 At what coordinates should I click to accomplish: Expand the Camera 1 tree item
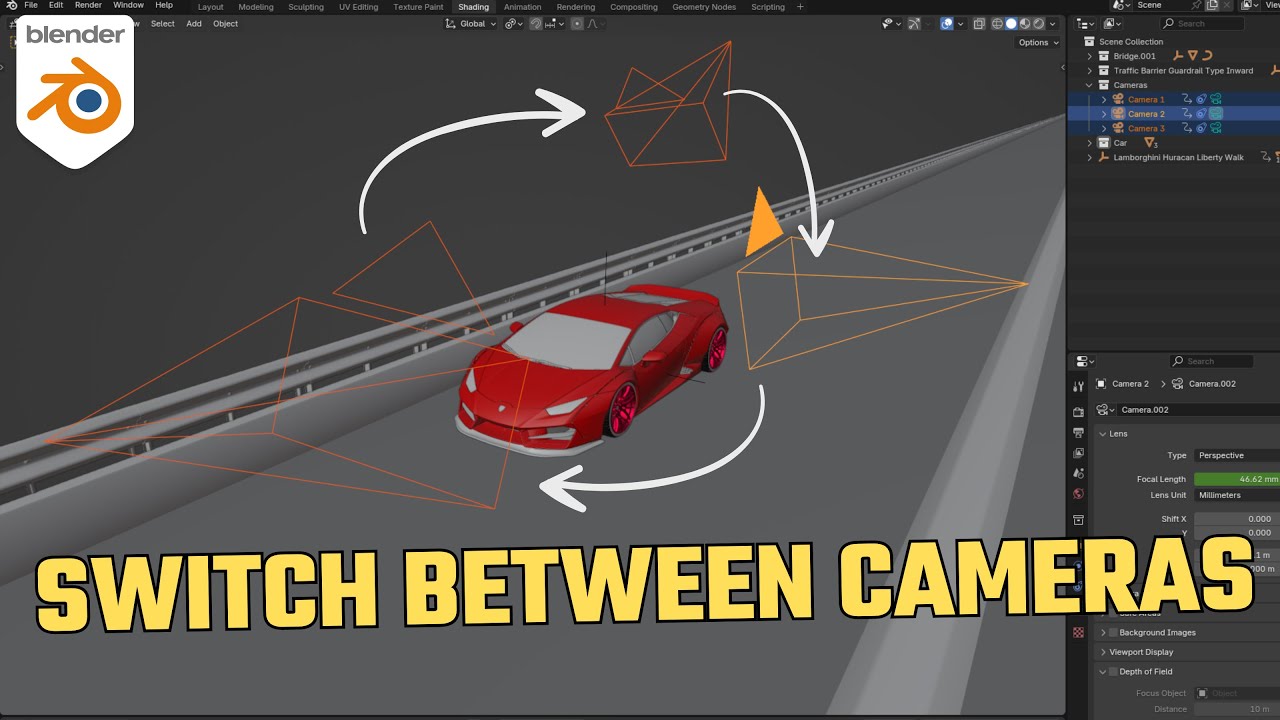click(x=1104, y=99)
